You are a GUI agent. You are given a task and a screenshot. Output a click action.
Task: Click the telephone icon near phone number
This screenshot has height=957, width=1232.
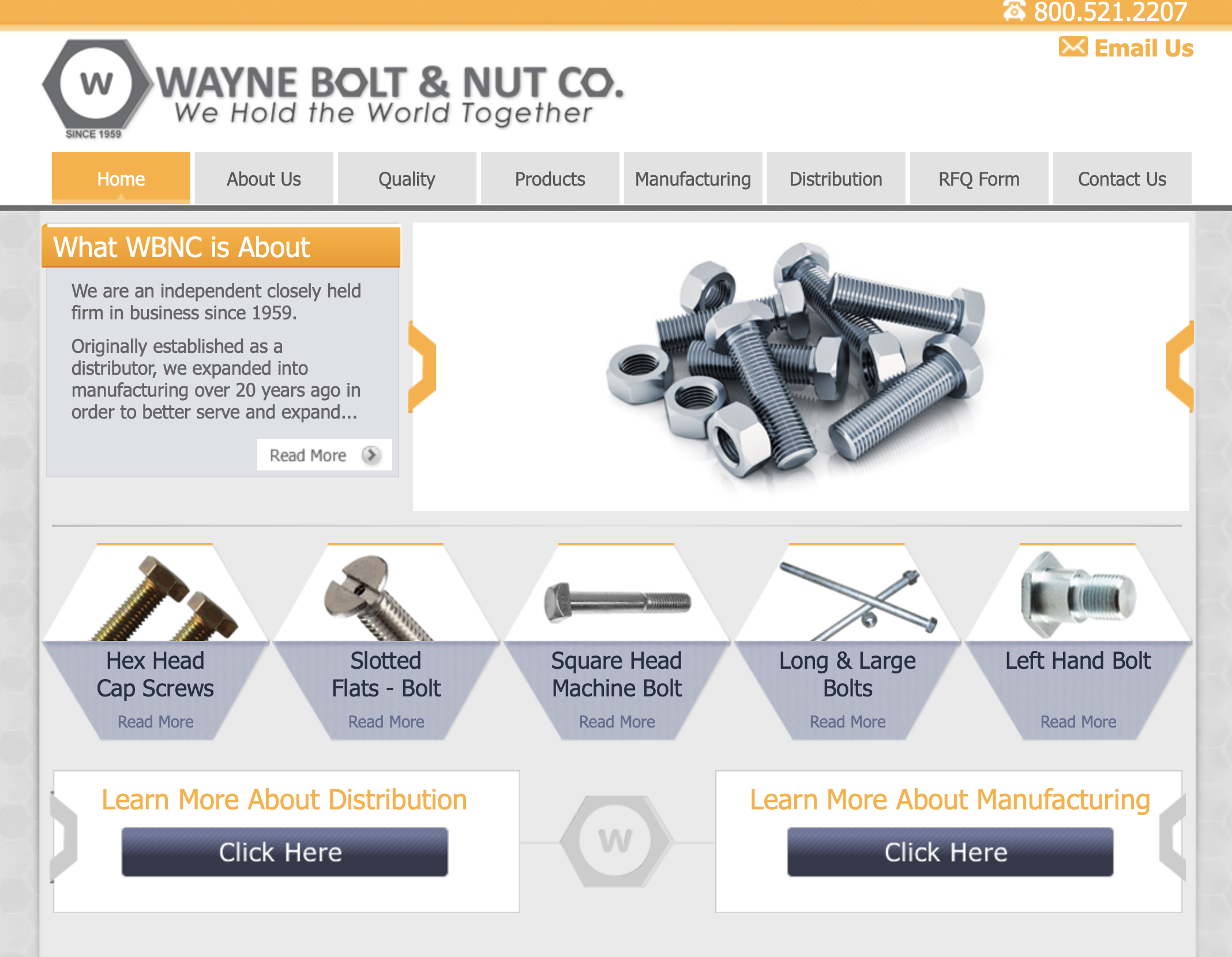(1015, 11)
